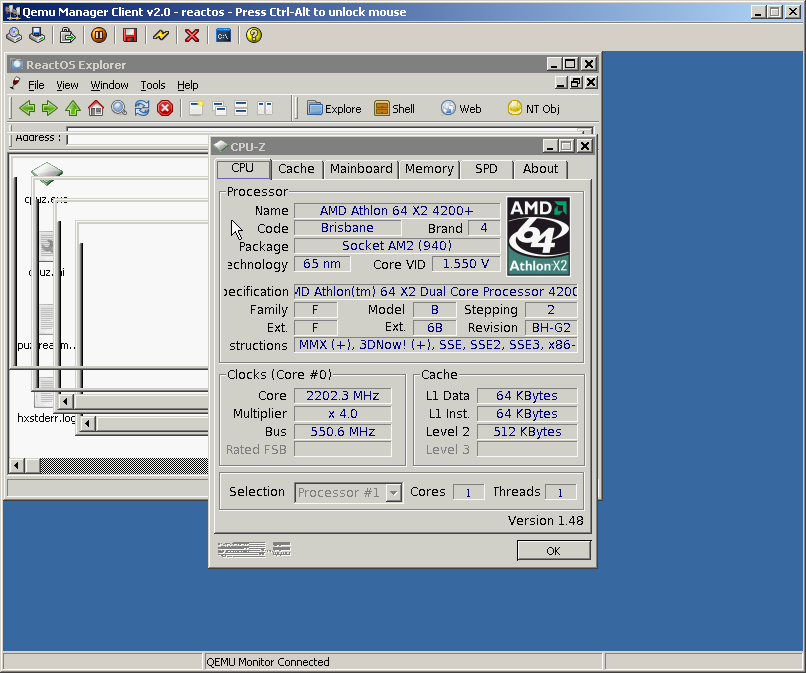Viewport: 806px width, 673px height.
Task: Open the Window menu in ReactOS Explorer
Action: tap(109, 85)
